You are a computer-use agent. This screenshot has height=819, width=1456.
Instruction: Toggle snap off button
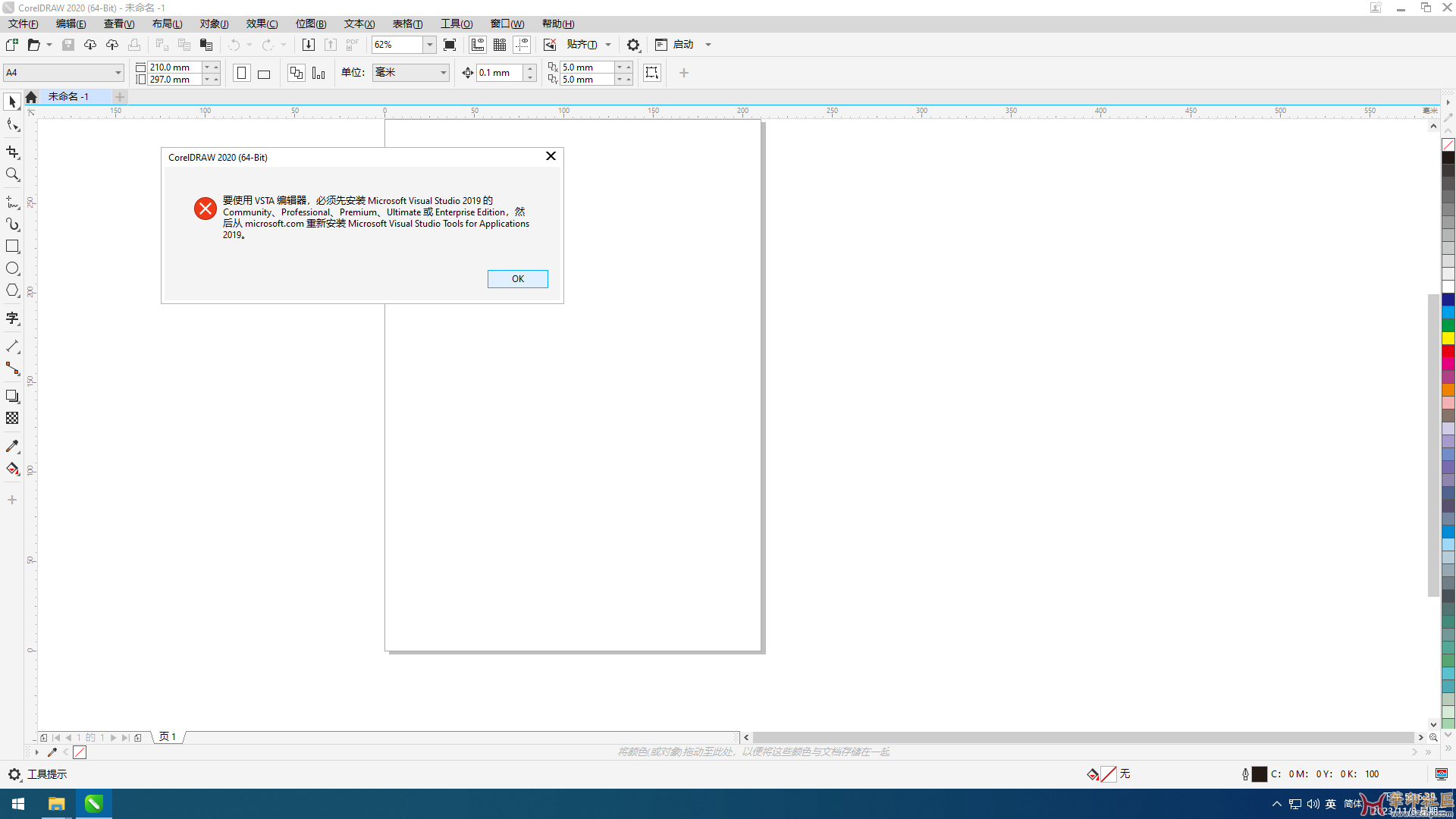[550, 45]
